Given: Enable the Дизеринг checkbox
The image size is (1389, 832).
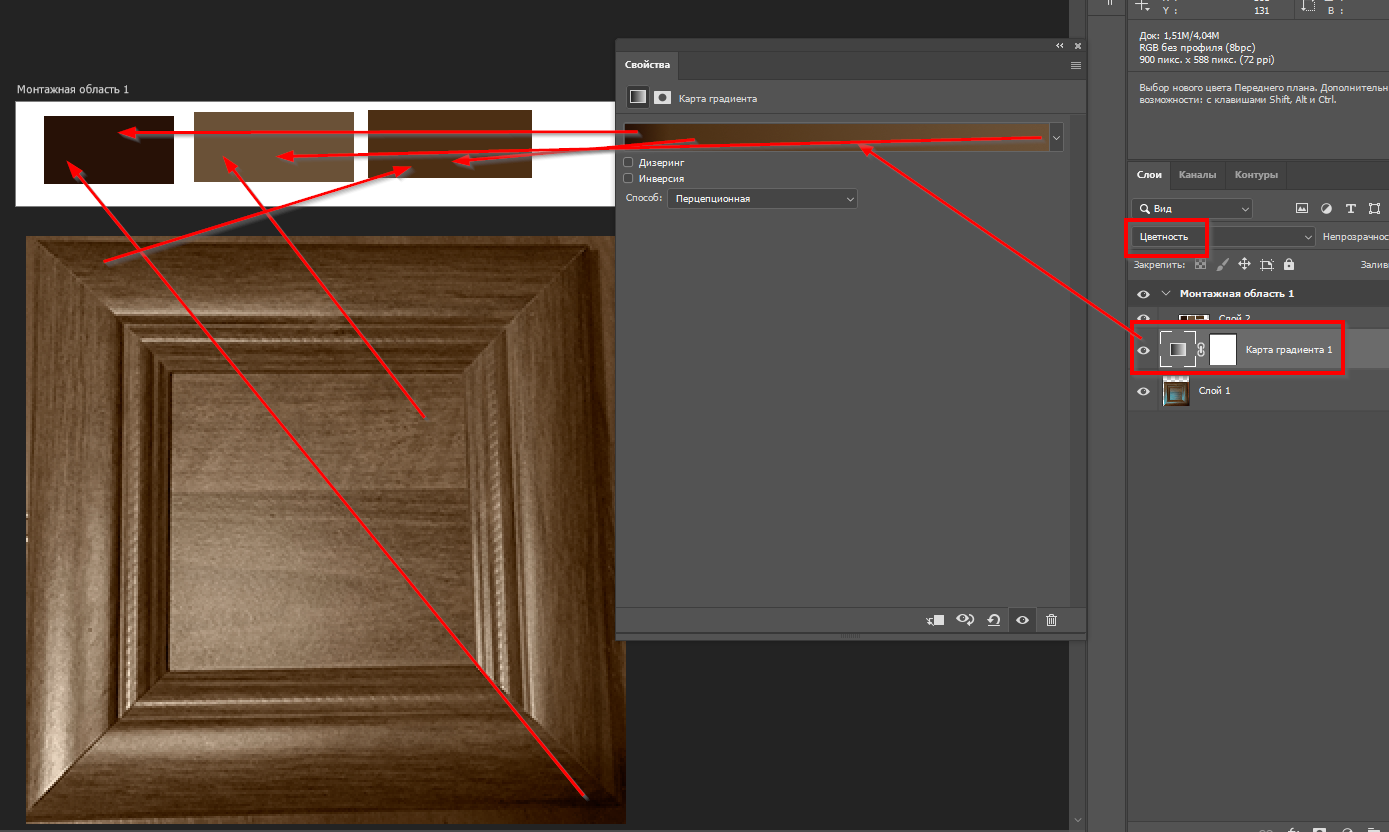Looking at the screenshot, I should [628, 162].
